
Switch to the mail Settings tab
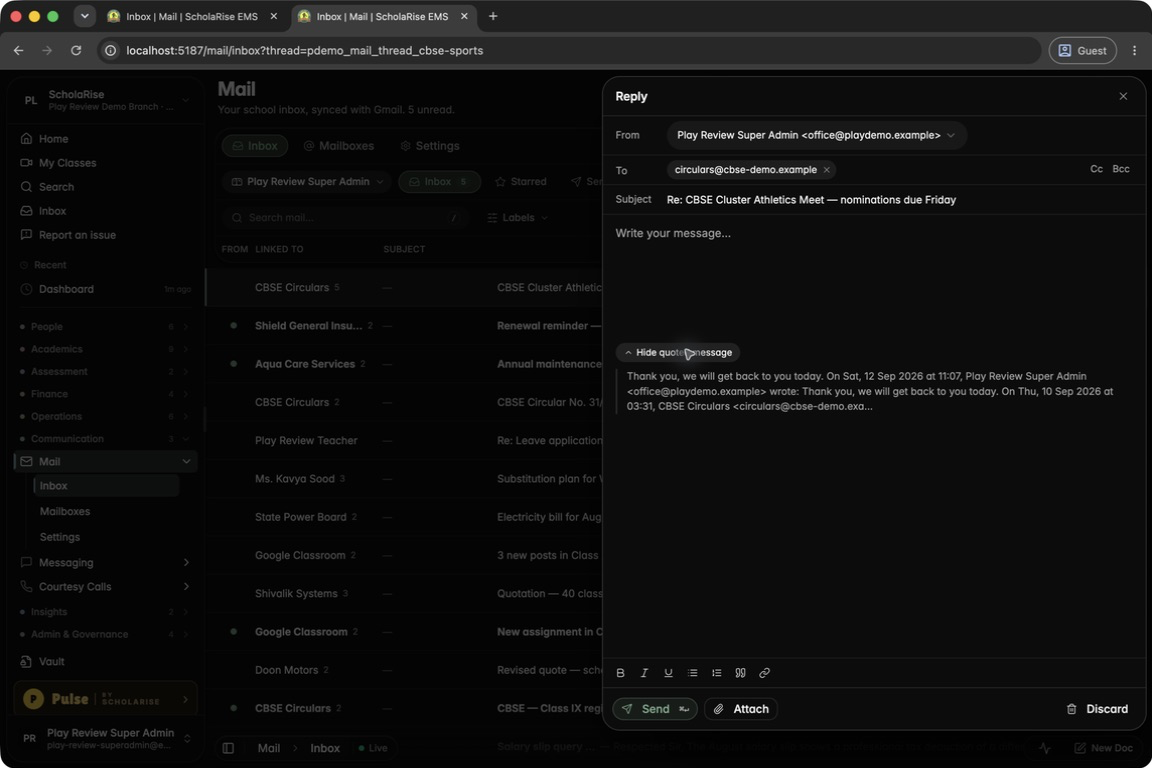coord(430,146)
